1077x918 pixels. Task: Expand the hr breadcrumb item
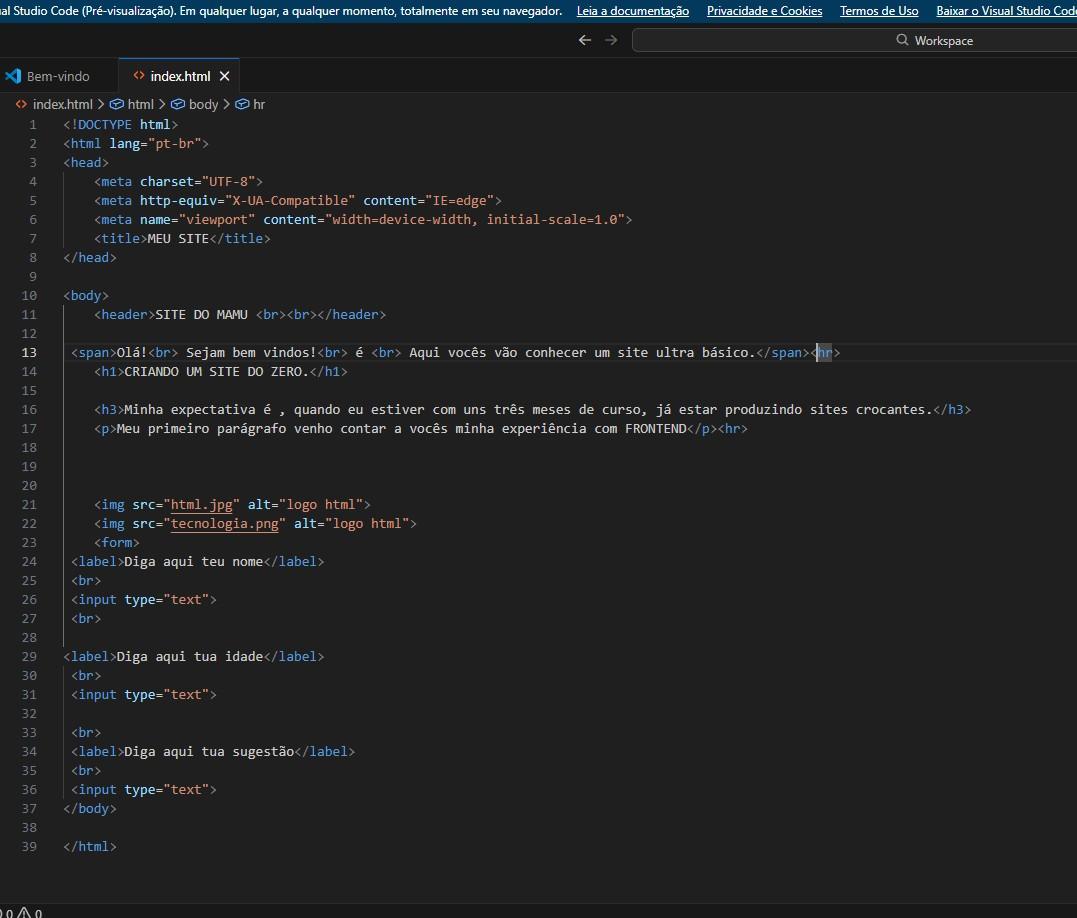(258, 104)
